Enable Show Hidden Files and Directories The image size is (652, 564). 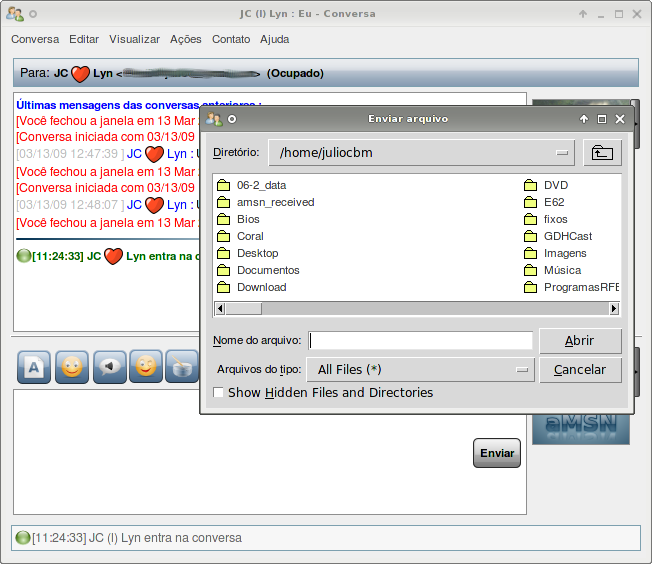(x=218, y=392)
